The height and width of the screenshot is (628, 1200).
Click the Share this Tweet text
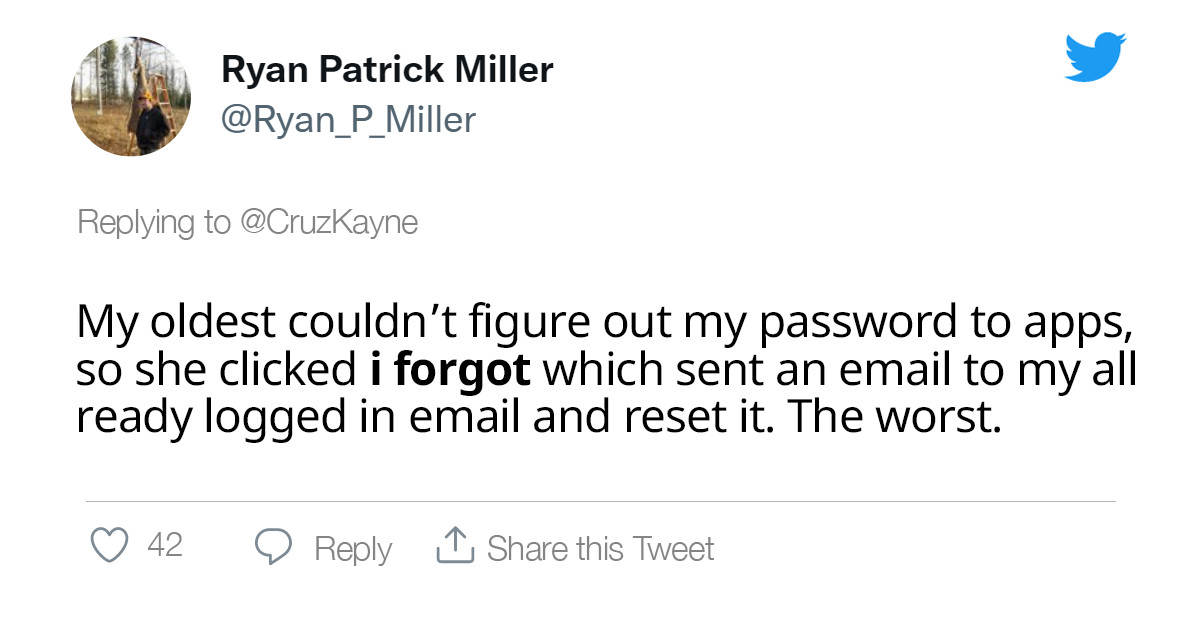pos(600,548)
